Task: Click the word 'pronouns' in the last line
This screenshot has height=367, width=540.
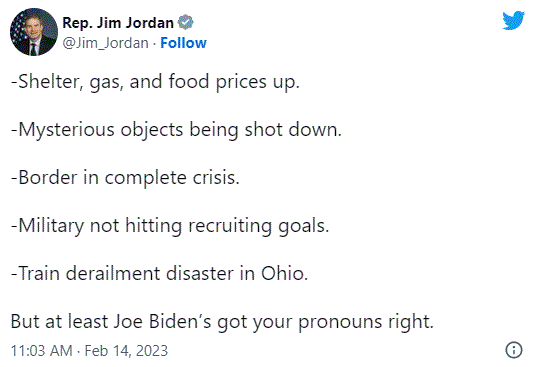Action: click(340, 323)
